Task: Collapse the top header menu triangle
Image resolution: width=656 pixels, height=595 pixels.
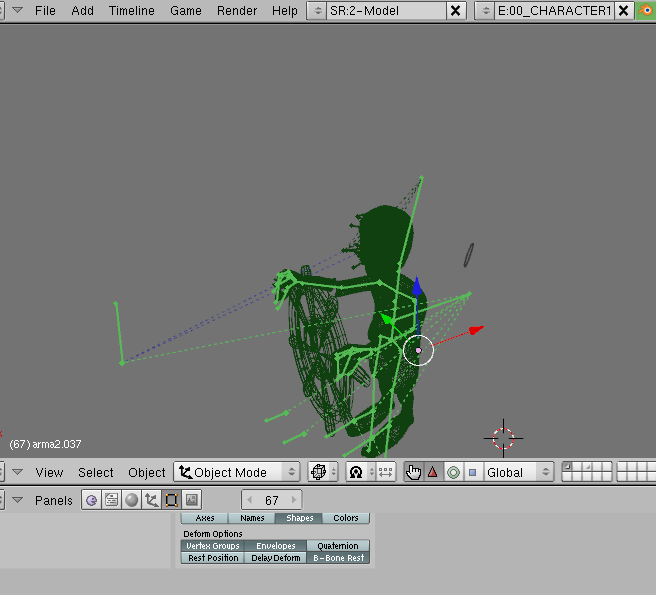Action: (17, 10)
